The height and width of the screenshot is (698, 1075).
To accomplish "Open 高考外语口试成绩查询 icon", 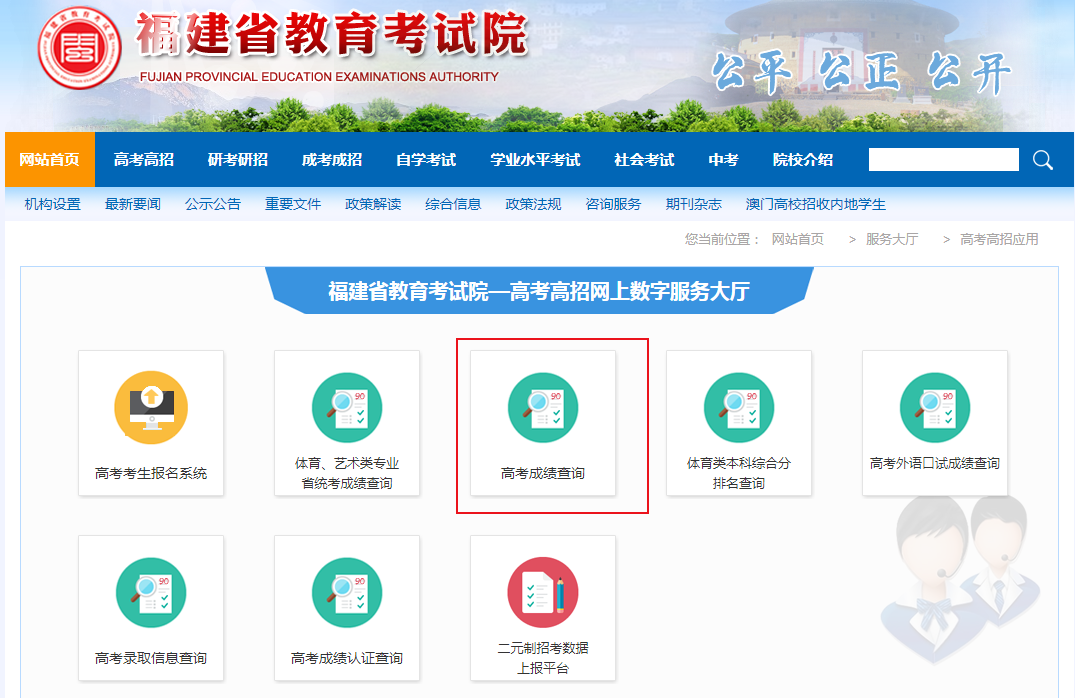I will (935, 407).
